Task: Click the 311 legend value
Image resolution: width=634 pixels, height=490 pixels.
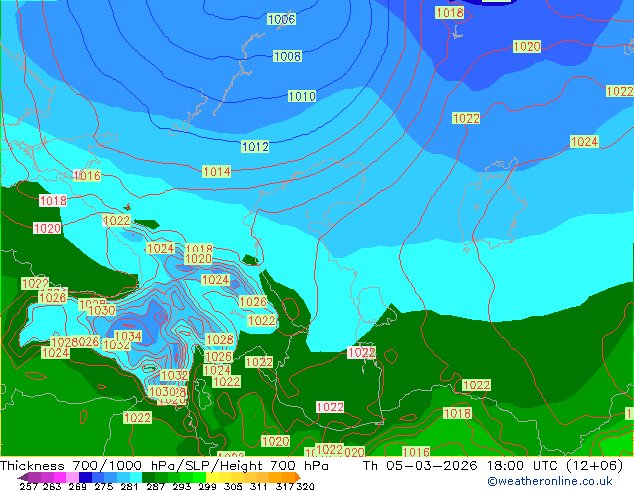Action: [x=259, y=486]
